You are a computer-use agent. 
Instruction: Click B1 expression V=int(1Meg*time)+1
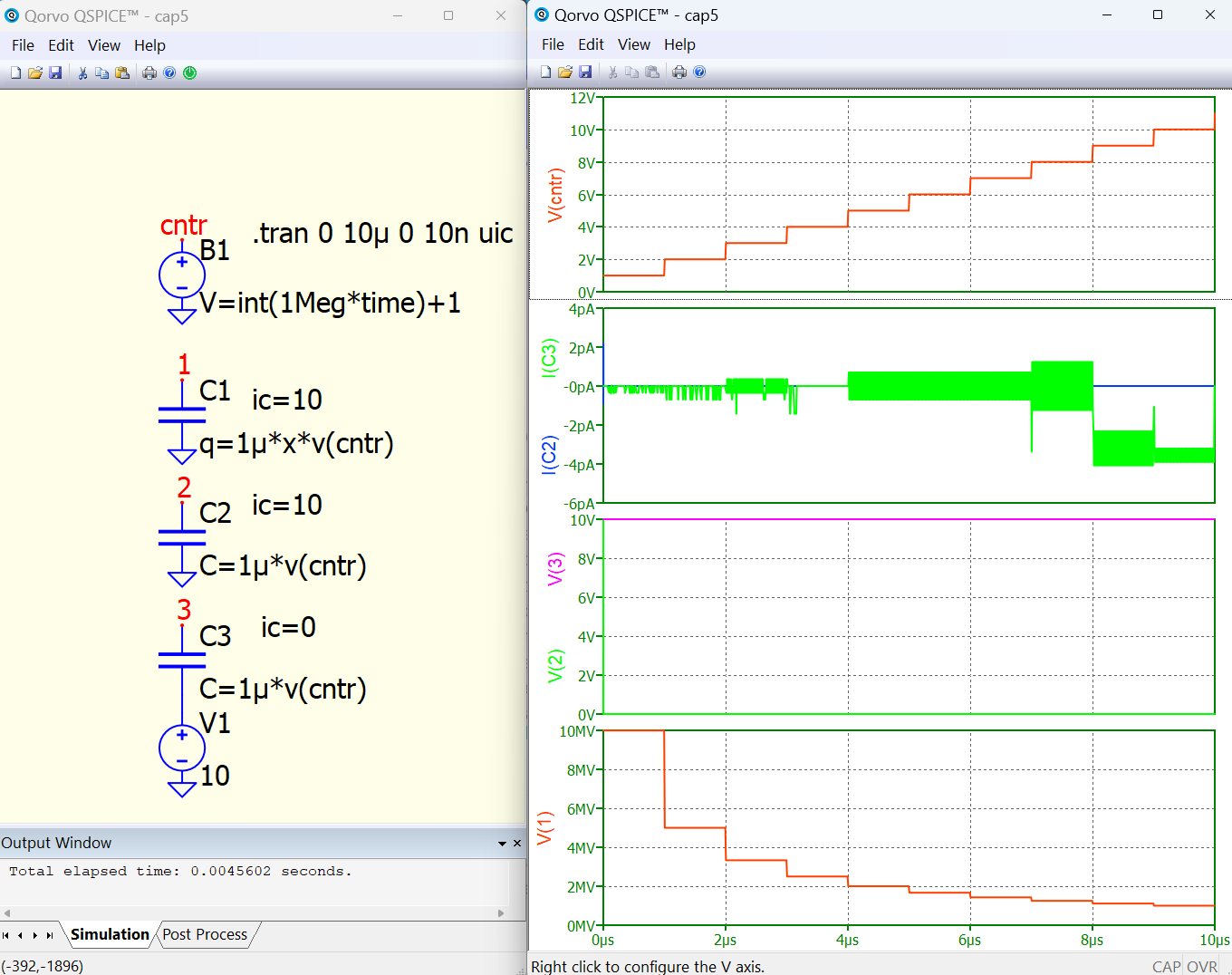click(330, 303)
